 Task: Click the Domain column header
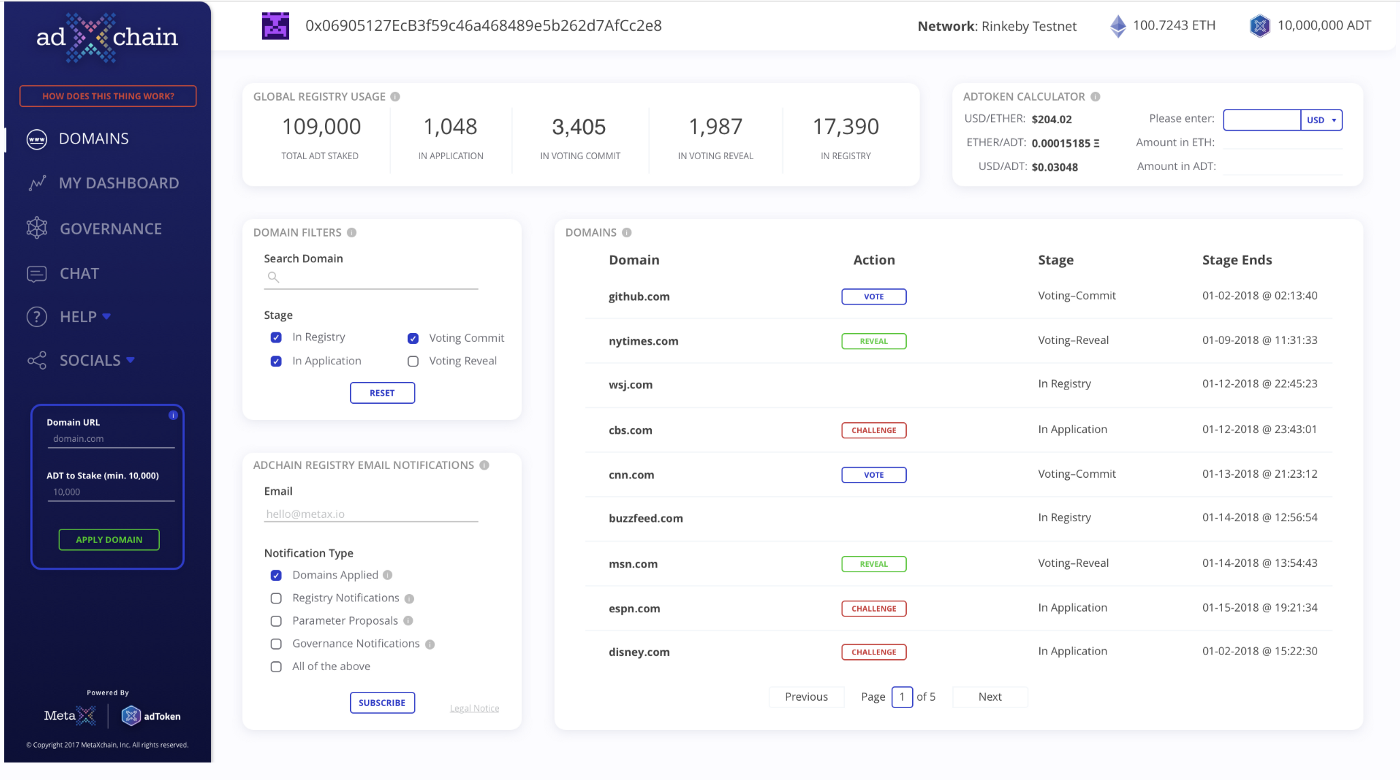click(634, 260)
